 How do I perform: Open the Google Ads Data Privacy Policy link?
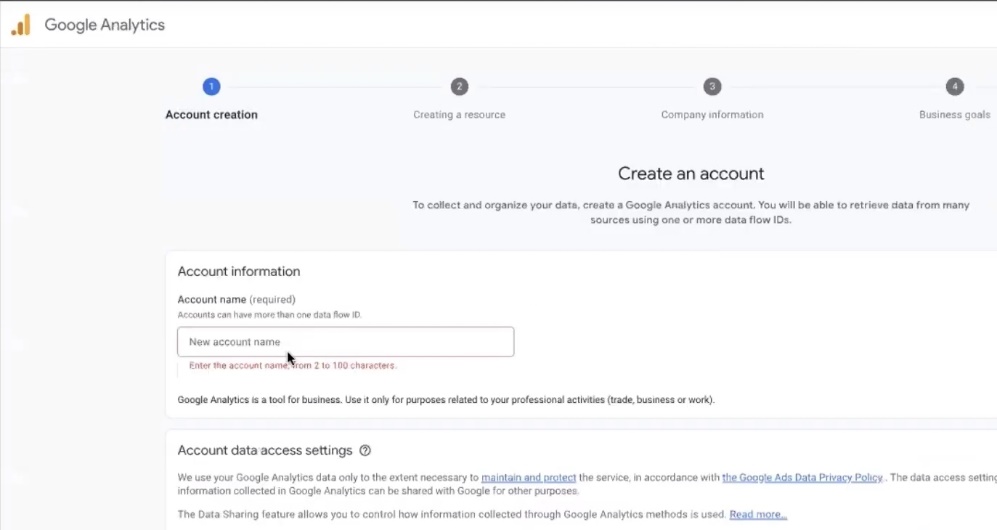click(x=802, y=478)
